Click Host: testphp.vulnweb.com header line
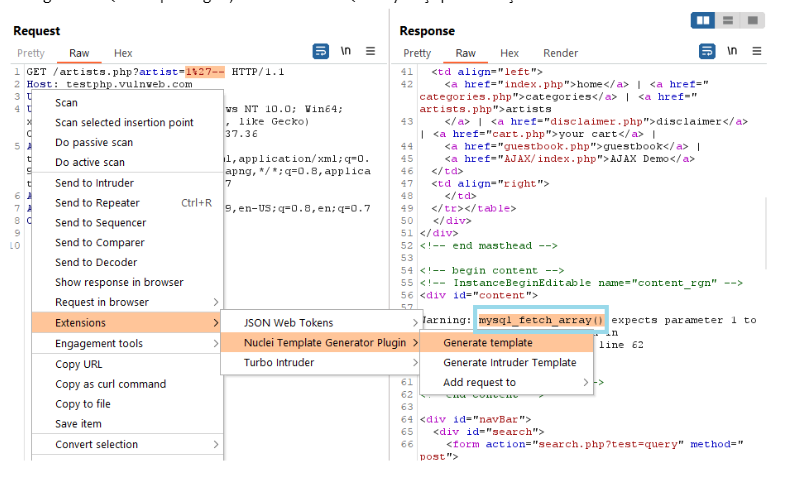The width and height of the screenshot is (792, 477). coord(110,84)
